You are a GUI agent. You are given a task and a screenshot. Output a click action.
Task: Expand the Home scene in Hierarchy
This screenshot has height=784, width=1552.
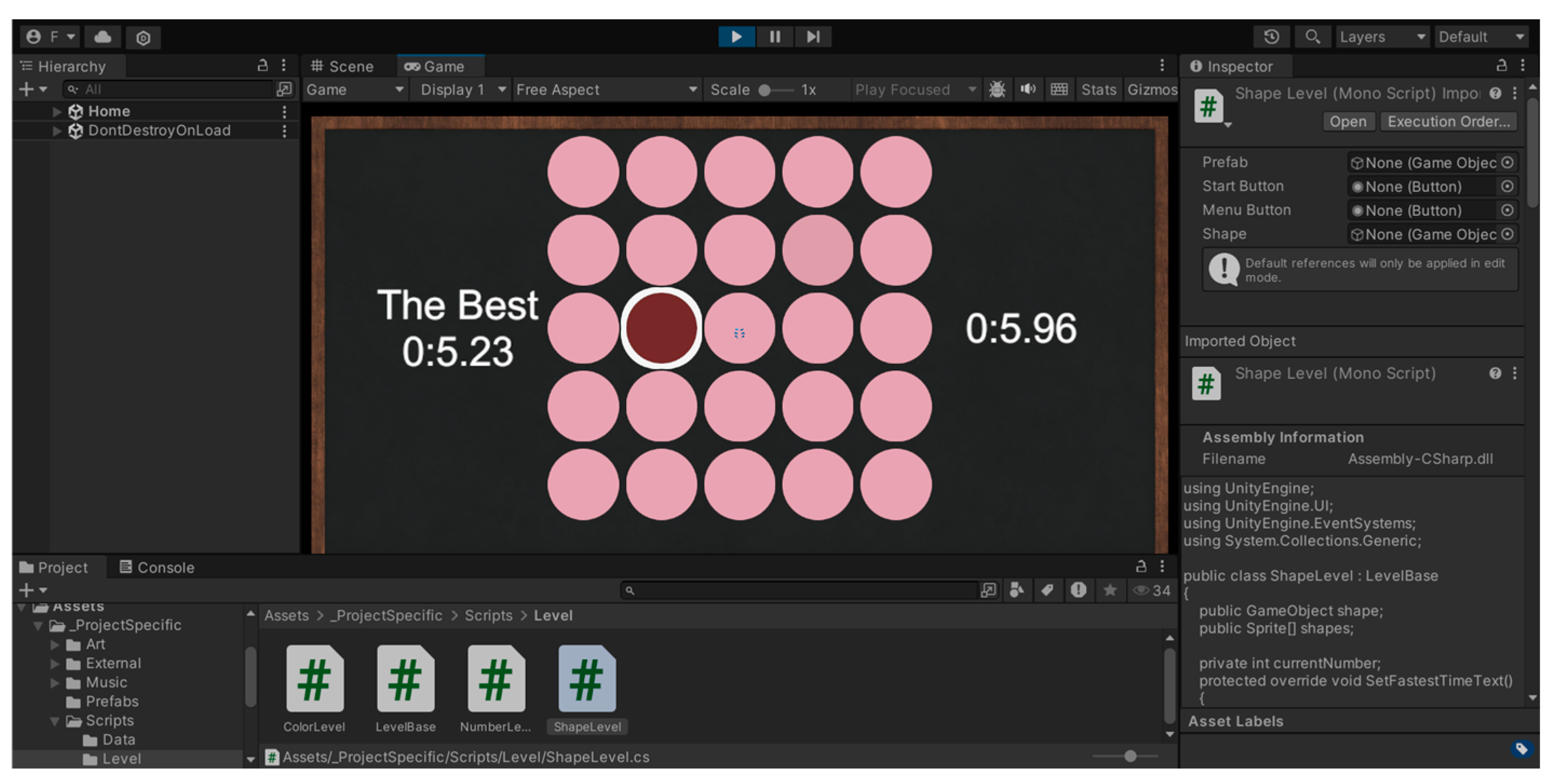pos(57,111)
